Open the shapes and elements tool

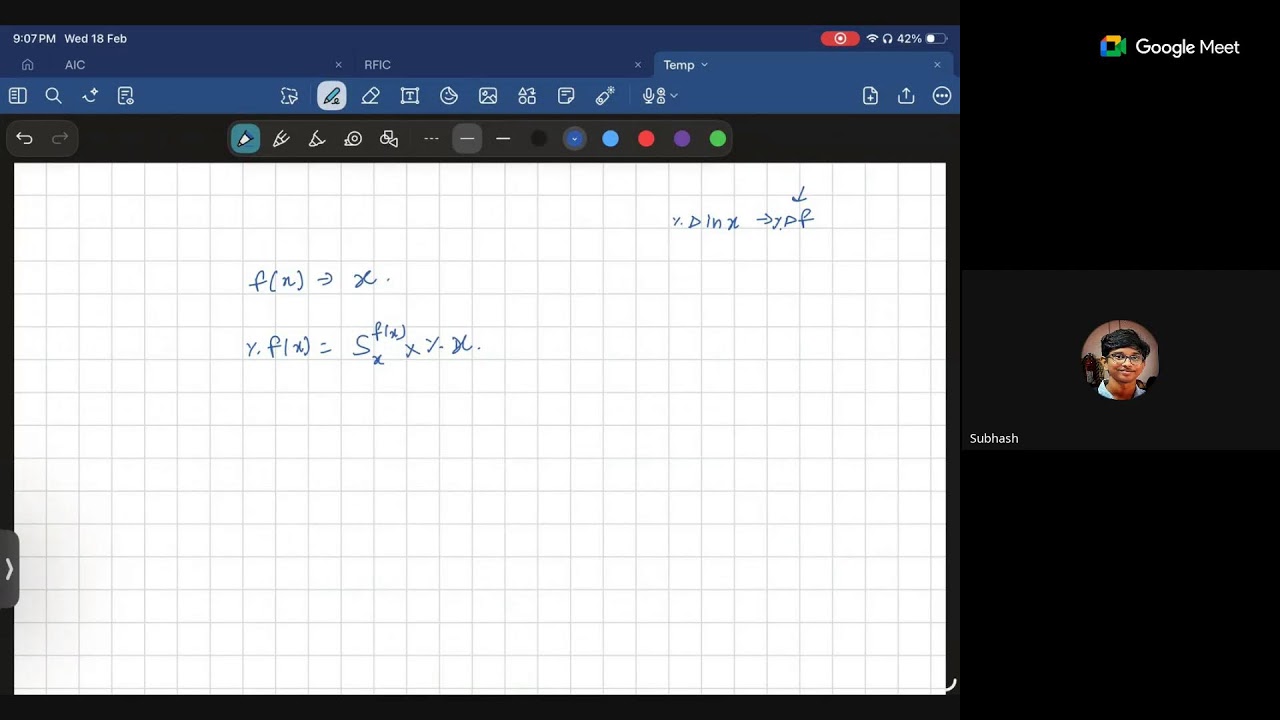point(527,96)
